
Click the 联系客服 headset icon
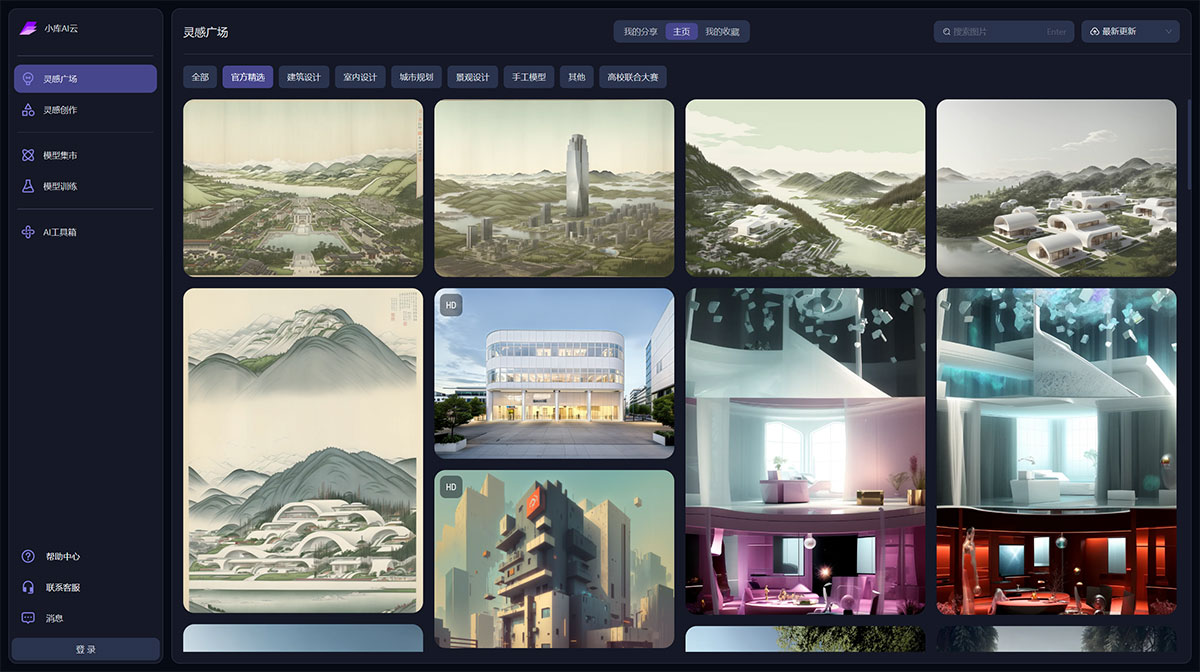[x=28, y=587]
